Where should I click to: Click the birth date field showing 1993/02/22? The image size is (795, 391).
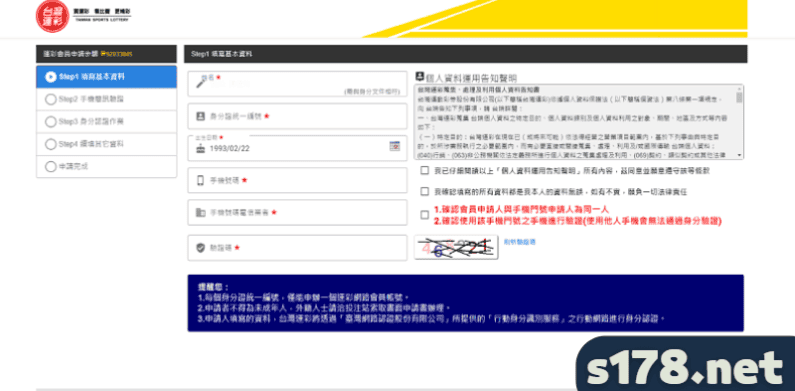point(297,149)
